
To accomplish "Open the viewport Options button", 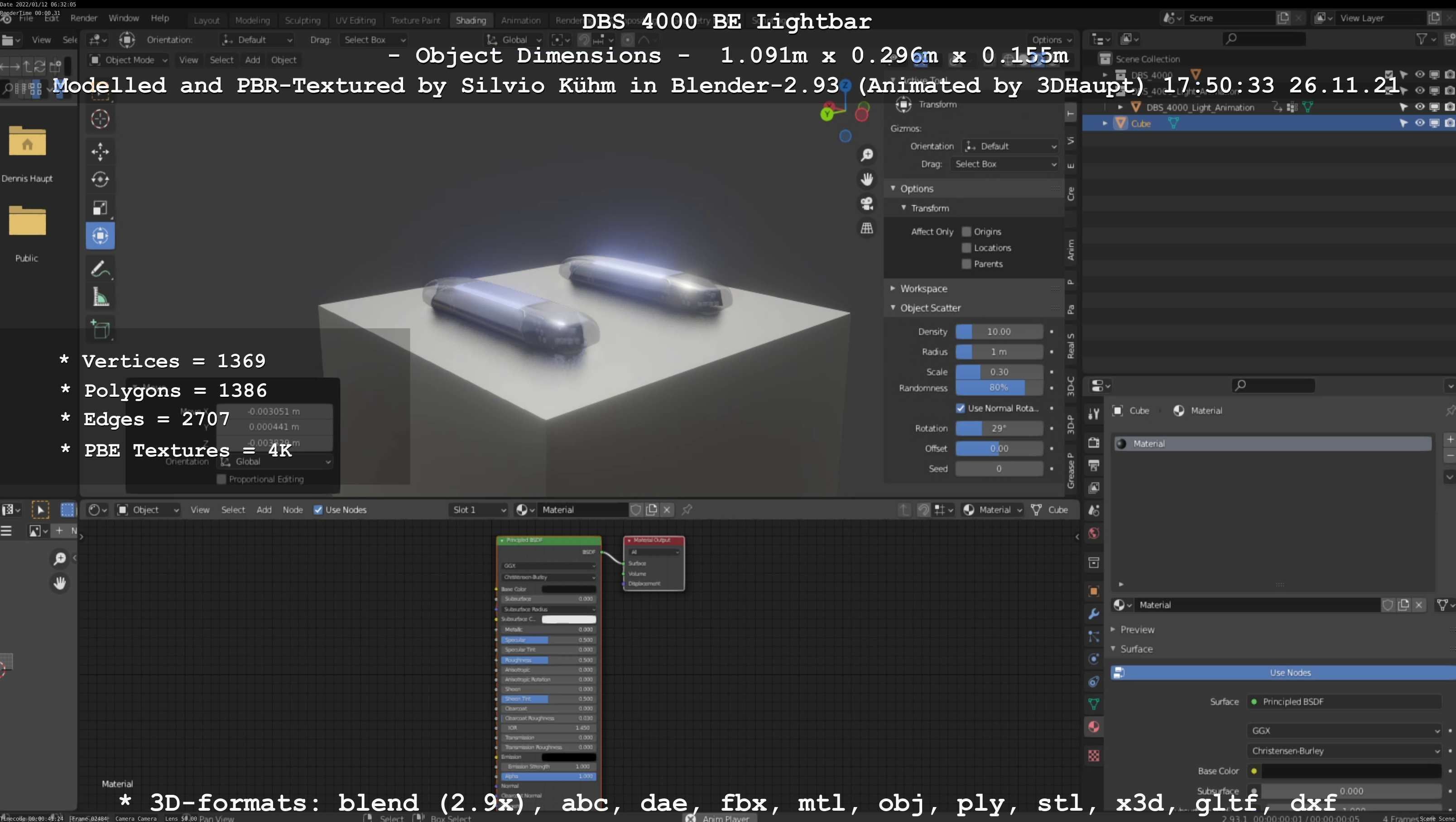I will (1051, 39).
